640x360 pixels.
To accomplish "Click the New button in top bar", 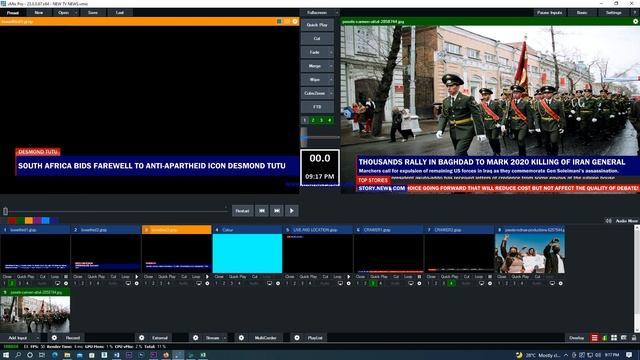I will click(x=39, y=13).
